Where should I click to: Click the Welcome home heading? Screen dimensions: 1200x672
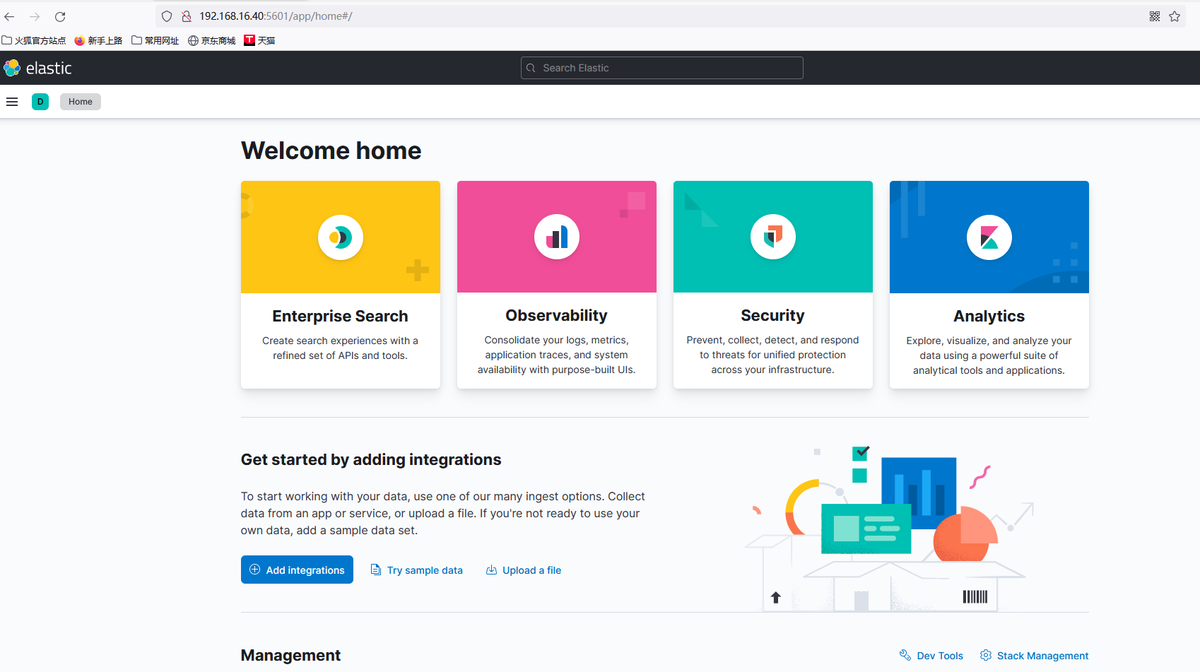click(331, 151)
